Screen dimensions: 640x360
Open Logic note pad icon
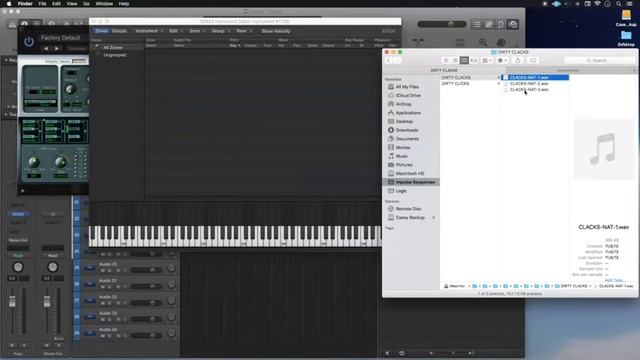pyautogui.click(x=489, y=24)
